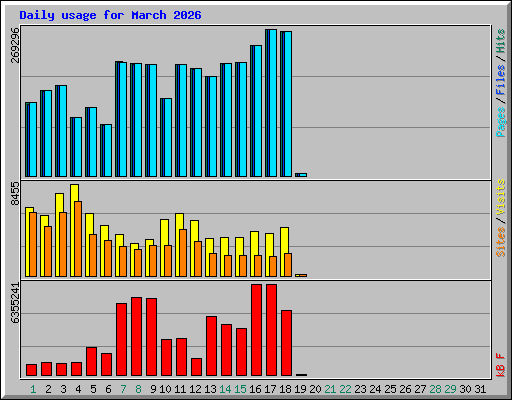Click day 4 on the x-axis
Screen dimensions: 512x400
(78, 389)
